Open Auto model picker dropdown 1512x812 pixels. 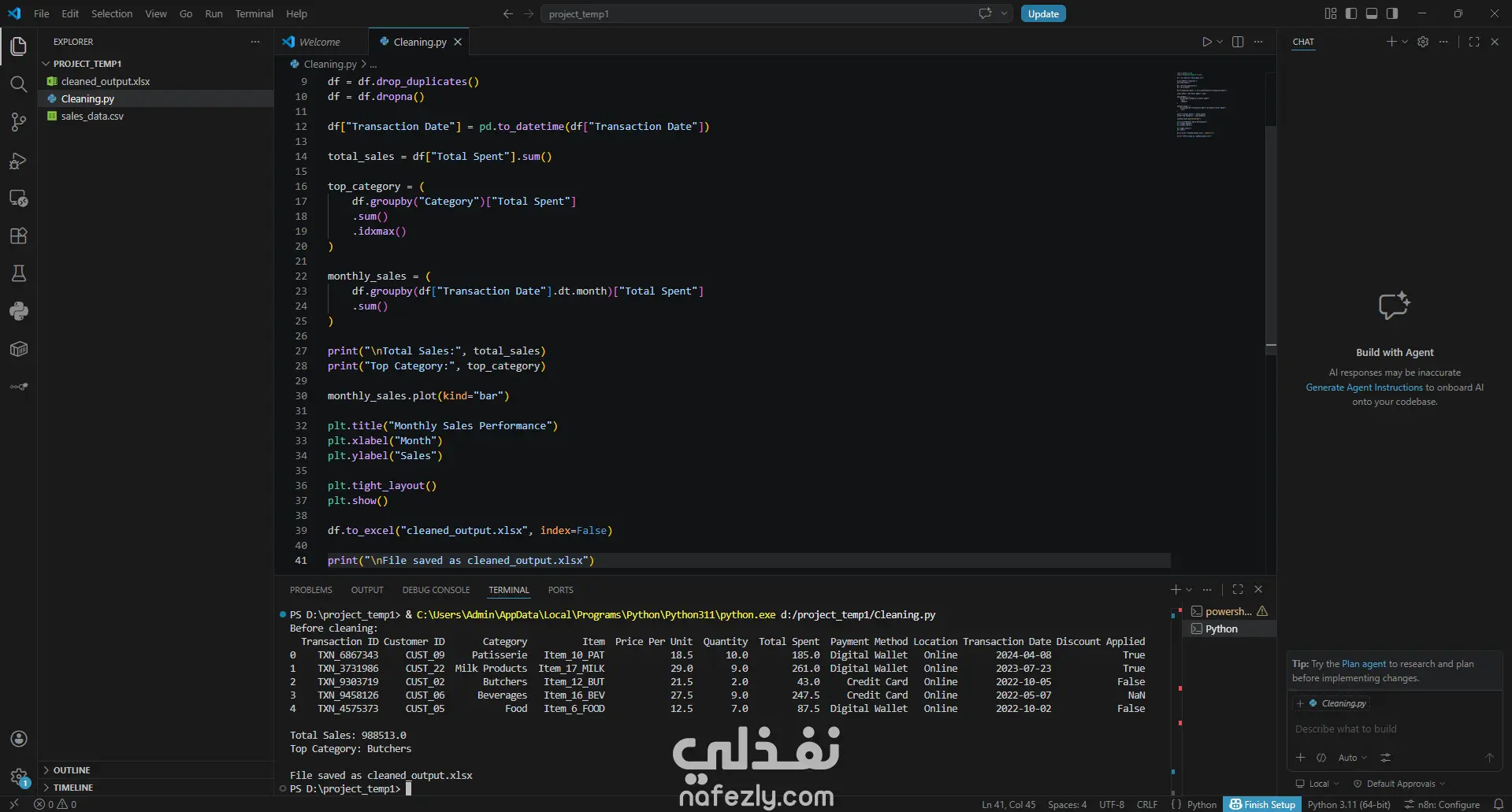(x=1352, y=758)
